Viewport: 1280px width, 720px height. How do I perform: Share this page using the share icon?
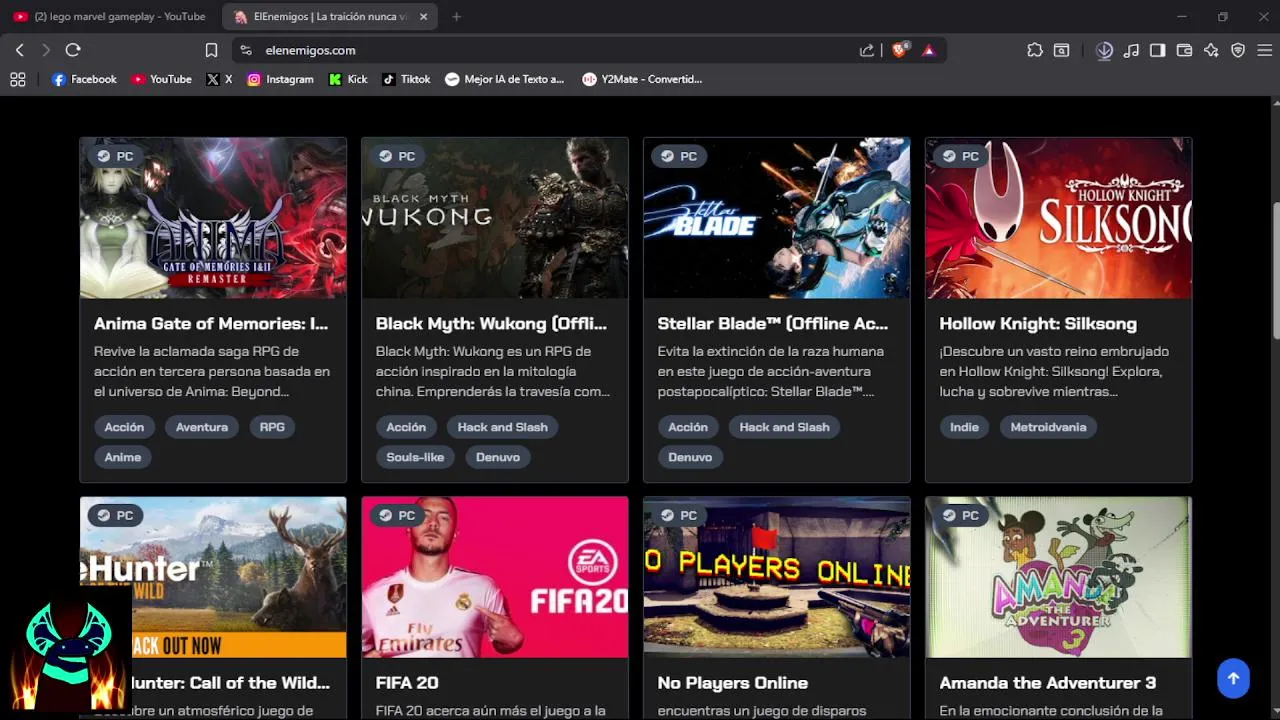coord(867,50)
